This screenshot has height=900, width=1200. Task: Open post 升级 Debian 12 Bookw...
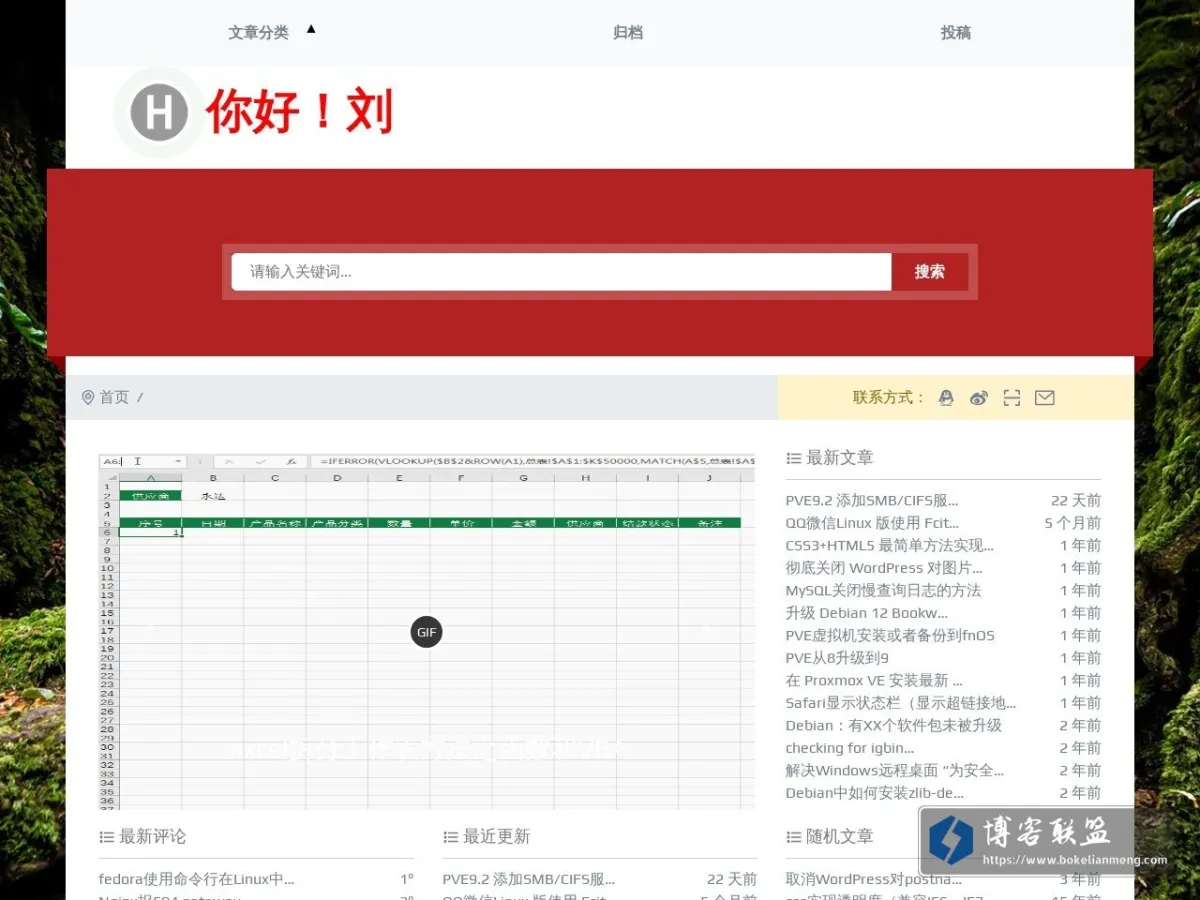point(867,613)
